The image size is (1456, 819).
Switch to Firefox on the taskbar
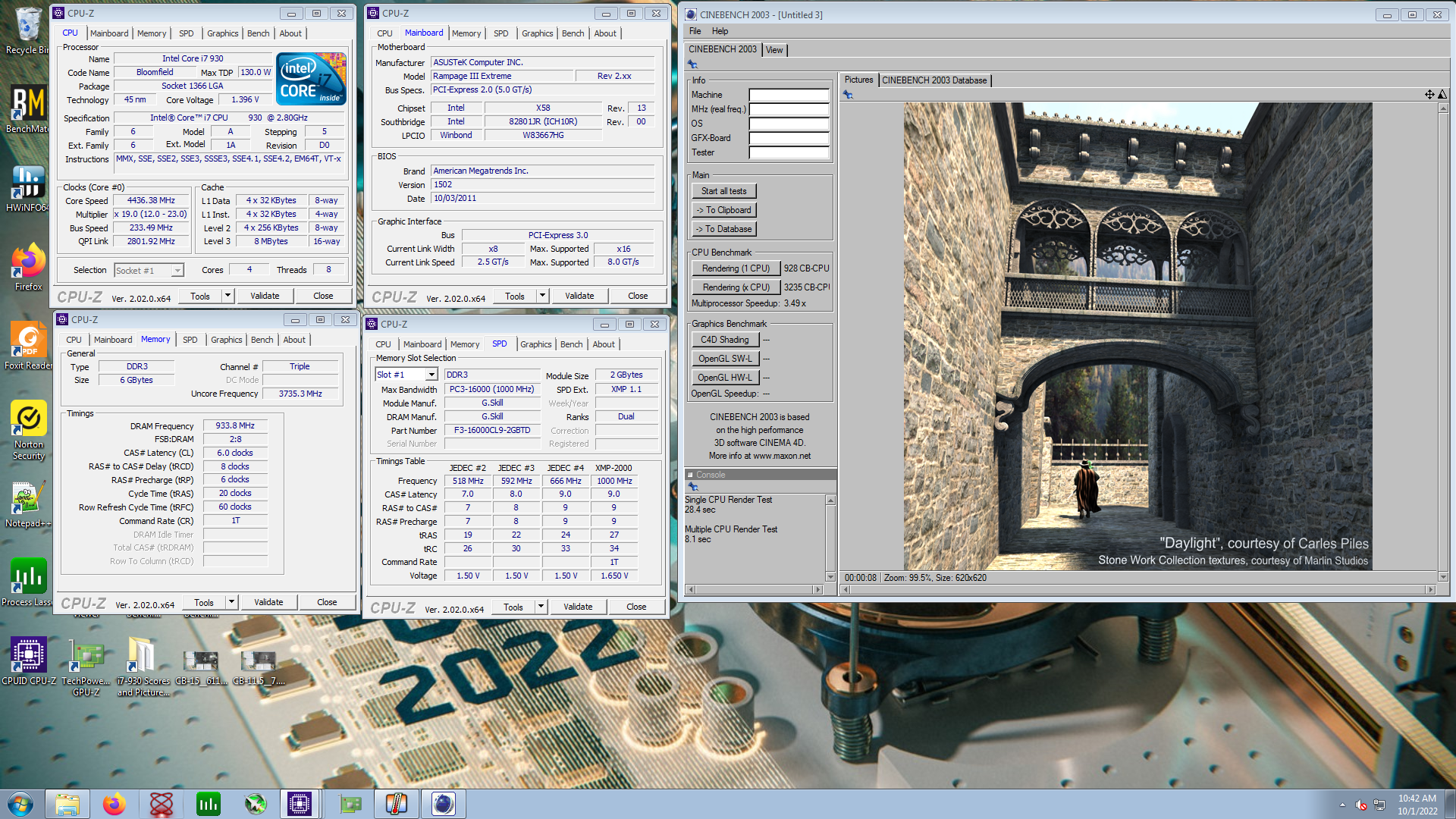pyautogui.click(x=115, y=804)
